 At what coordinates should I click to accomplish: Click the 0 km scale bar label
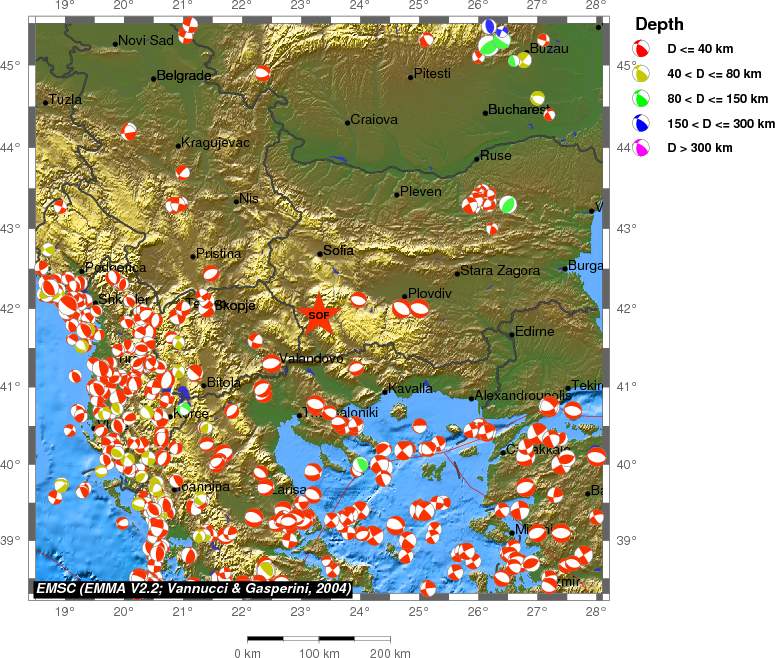tap(247, 653)
